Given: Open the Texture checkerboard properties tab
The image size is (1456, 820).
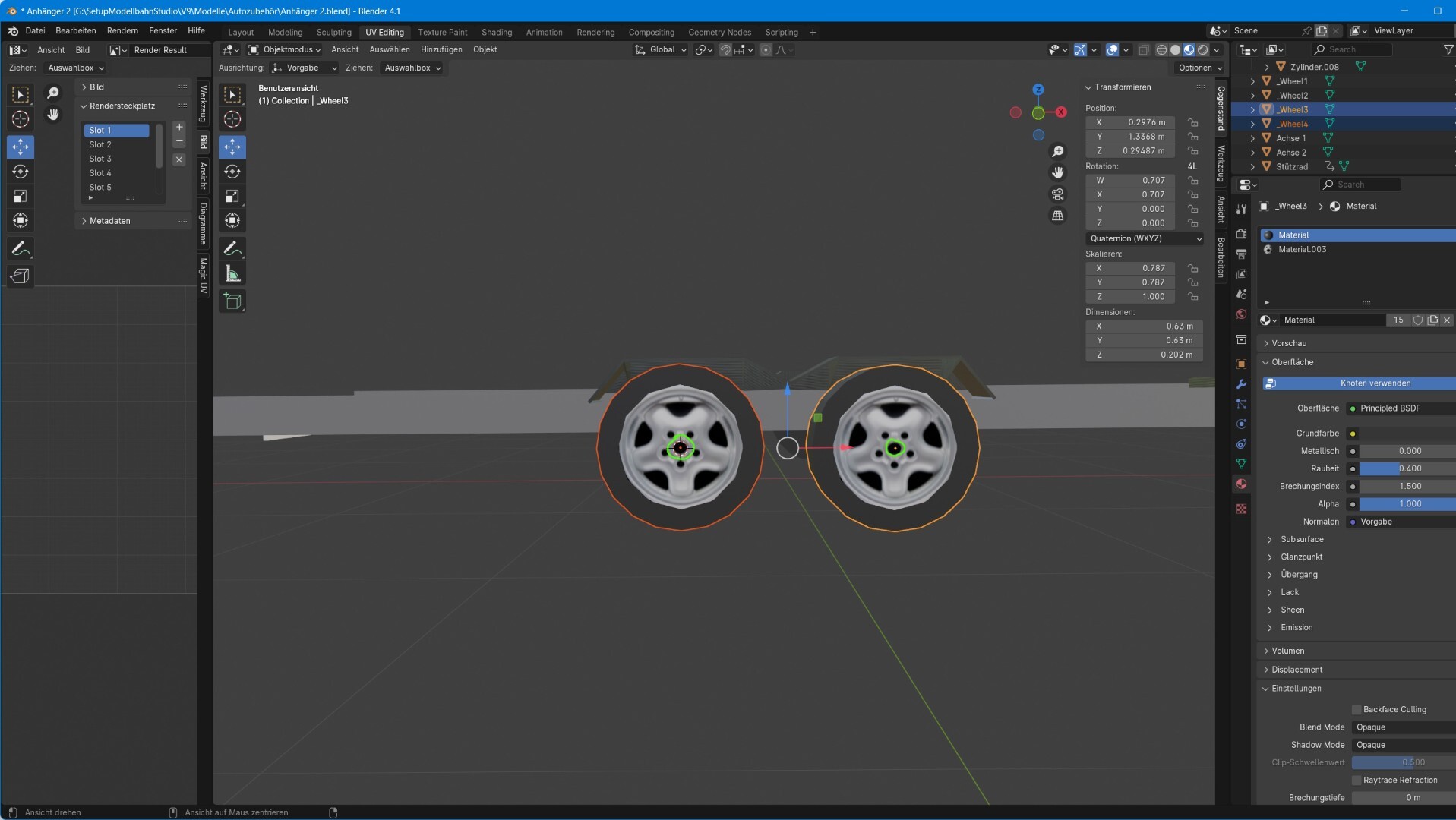Looking at the screenshot, I should (x=1241, y=509).
